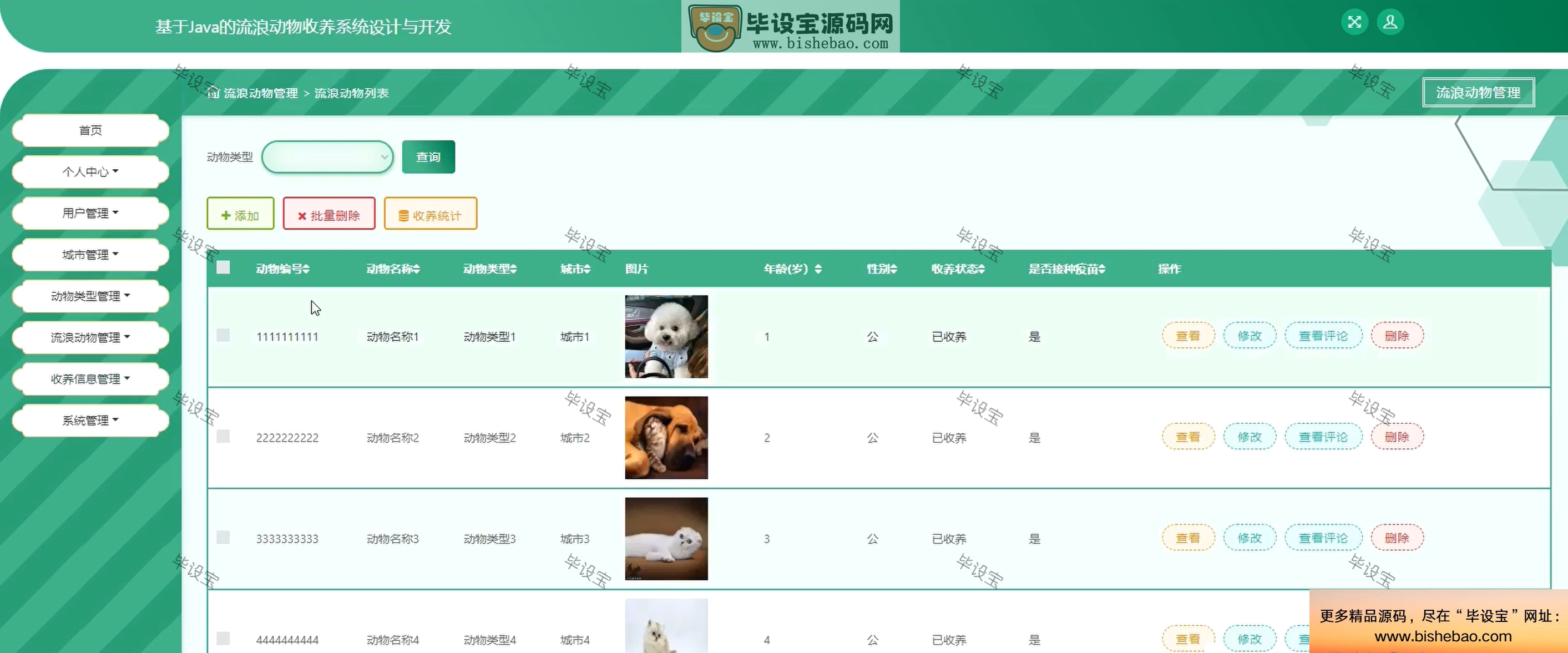Viewport: 1568px width, 653px height.
Task: Expand the 收养信息管理 sidebar menu
Action: tap(90, 378)
